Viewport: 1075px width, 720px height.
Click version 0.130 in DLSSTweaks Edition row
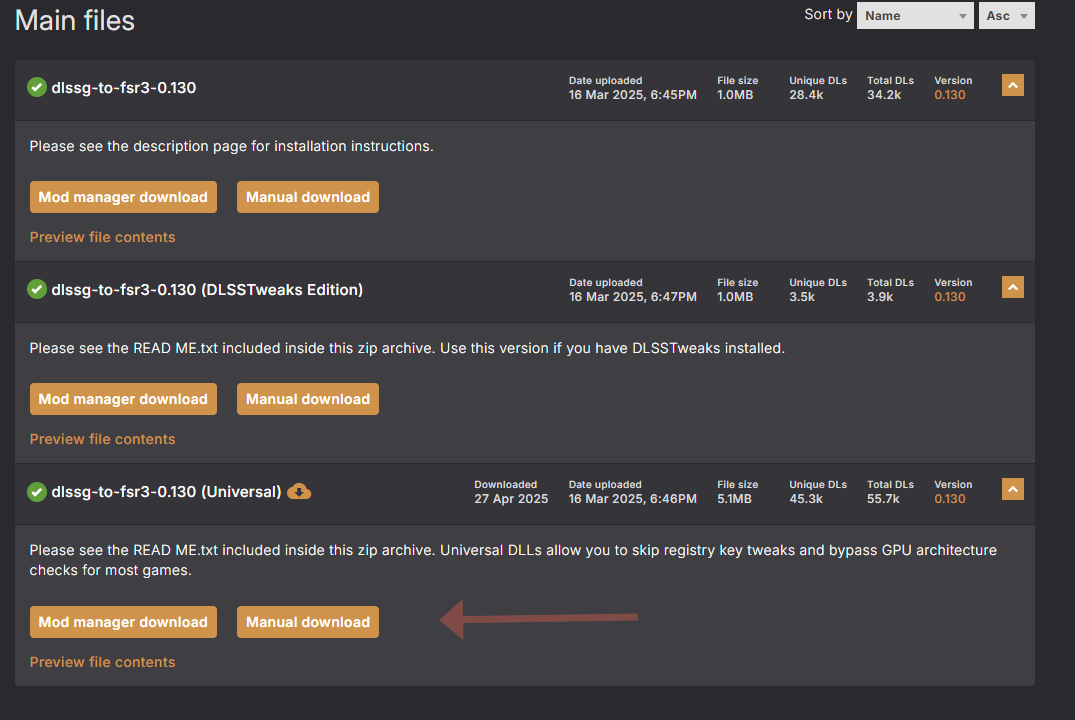tap(950, 297)
